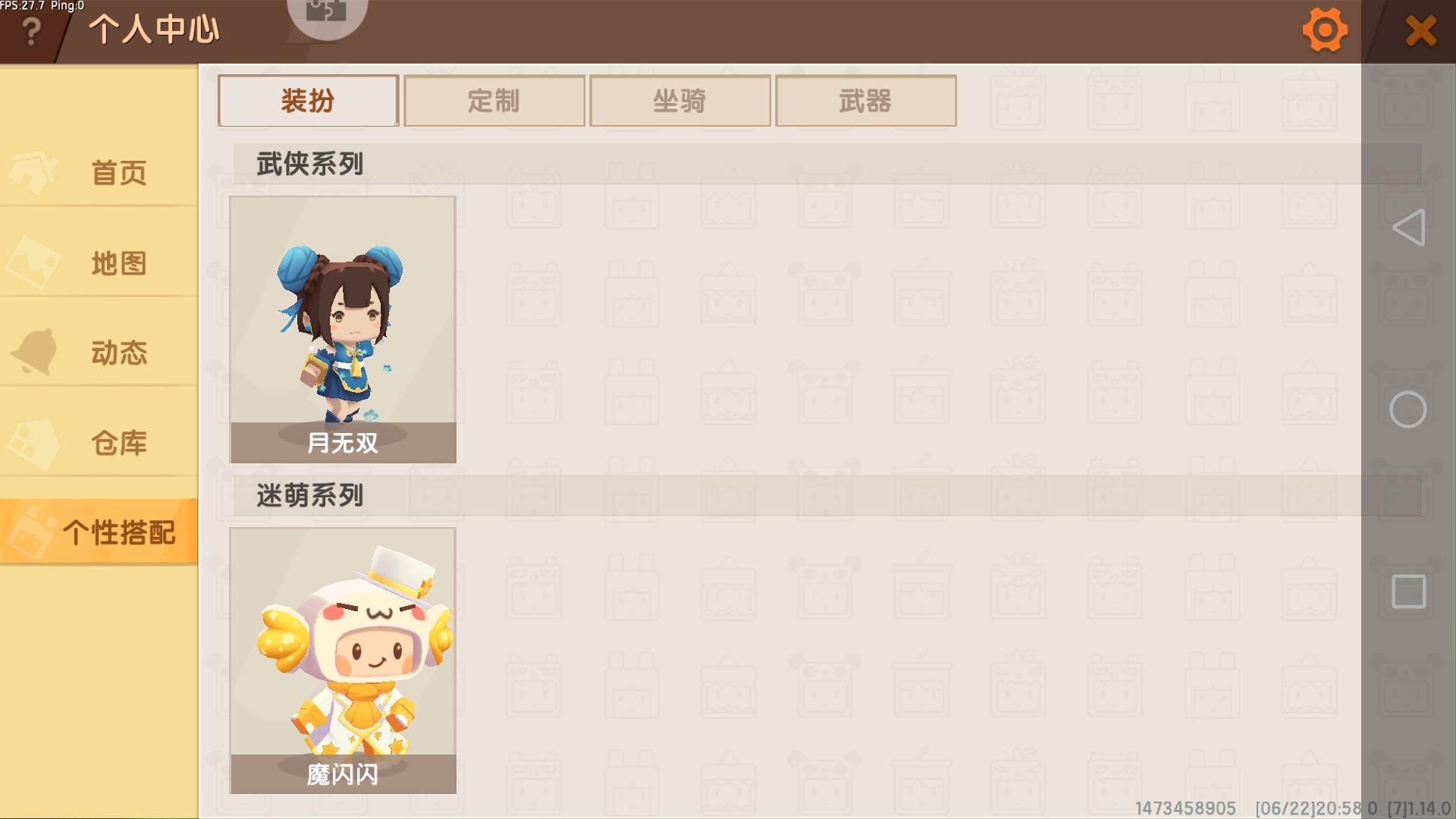Tap the Android home circle

[1408, 409]
